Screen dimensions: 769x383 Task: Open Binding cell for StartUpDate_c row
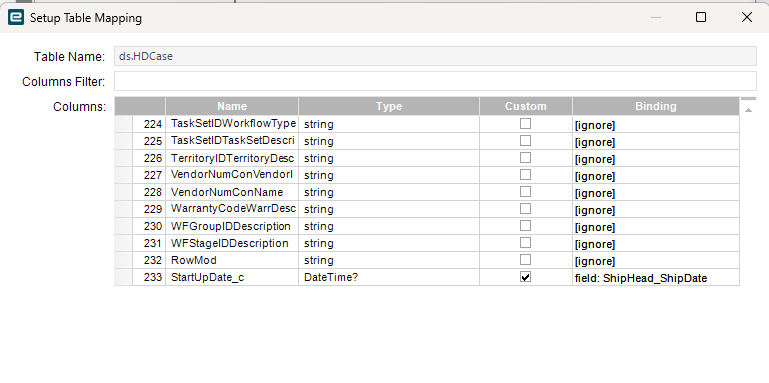click(x=656, y=278)
